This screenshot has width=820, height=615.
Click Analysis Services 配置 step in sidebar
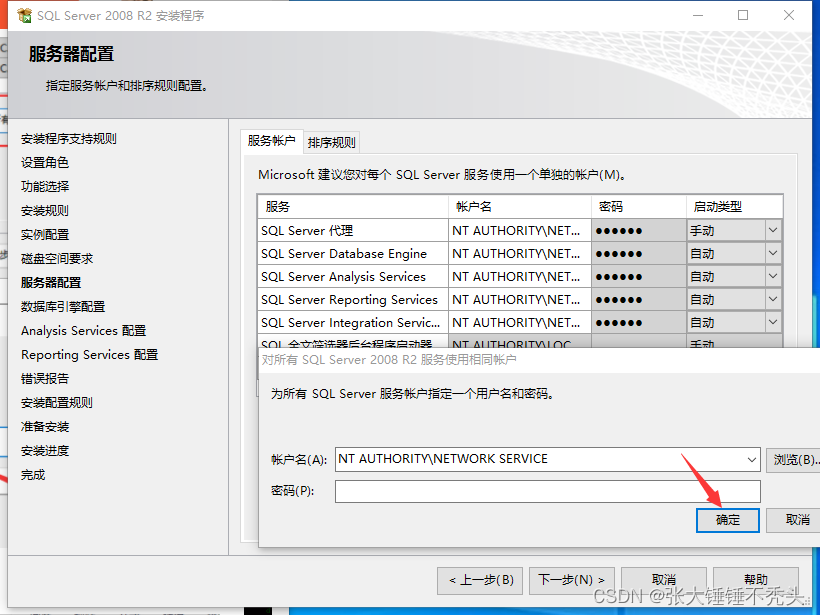pyautogui.click(x=84, y=331)
